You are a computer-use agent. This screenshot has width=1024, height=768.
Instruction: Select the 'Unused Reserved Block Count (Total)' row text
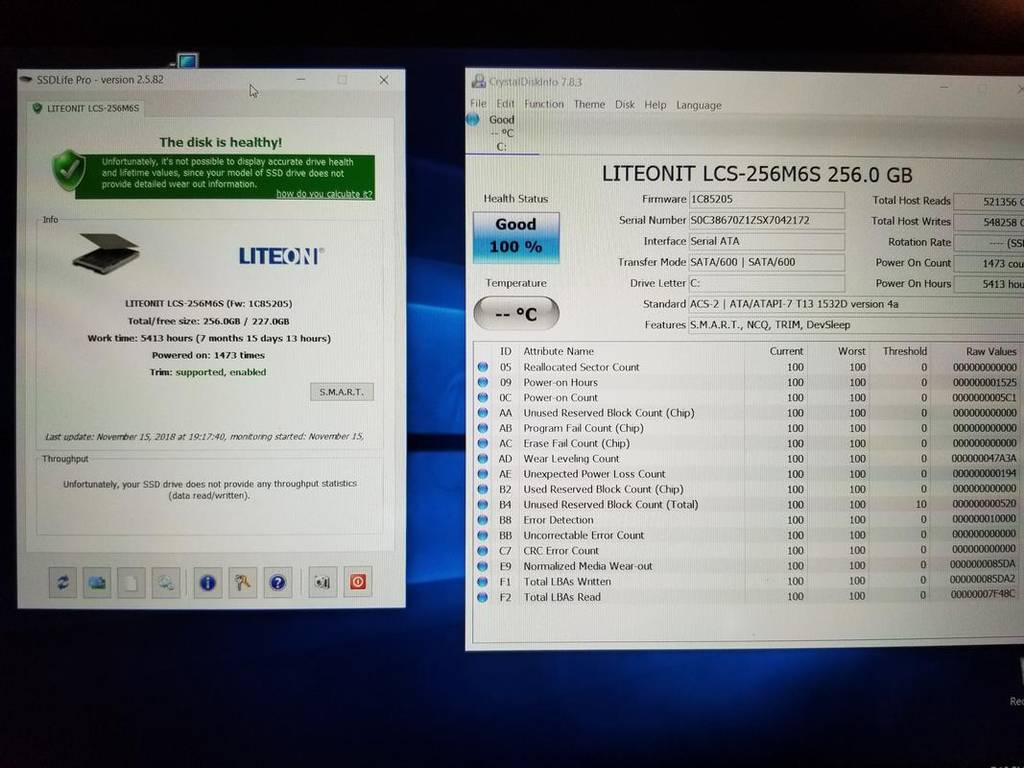(x=611, y=504)
